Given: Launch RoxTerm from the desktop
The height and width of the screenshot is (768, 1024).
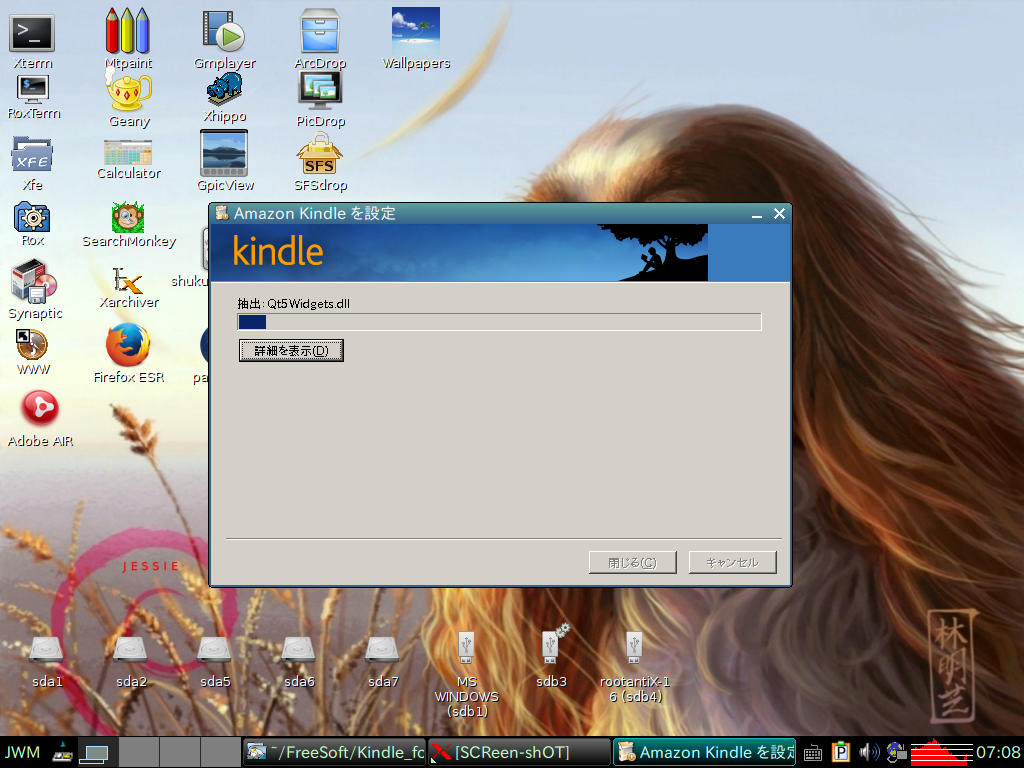Looking at the screenshot, I should tap(33, 89).
